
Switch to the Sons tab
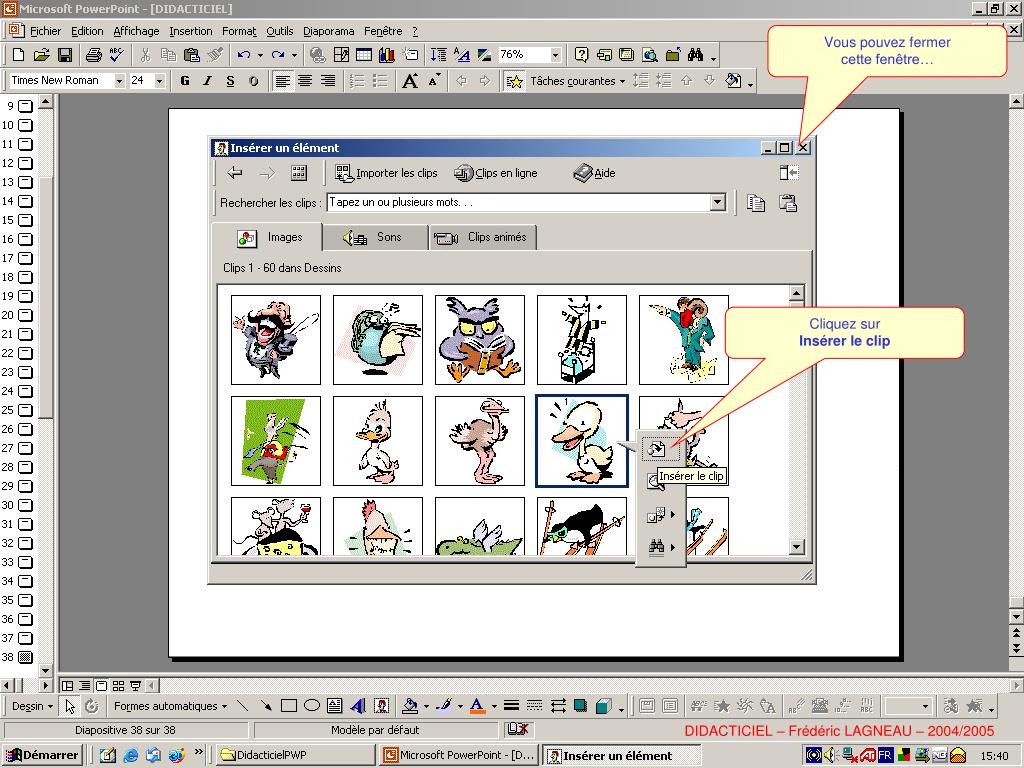click(x=375, y=237)
